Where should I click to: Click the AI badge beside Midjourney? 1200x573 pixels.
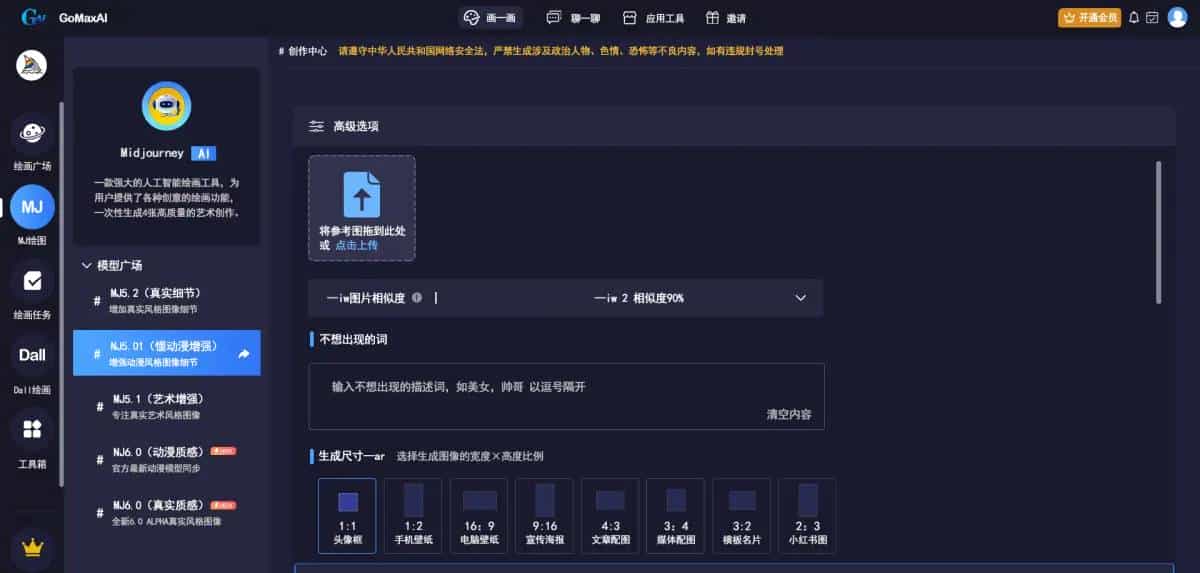point(203,154)
